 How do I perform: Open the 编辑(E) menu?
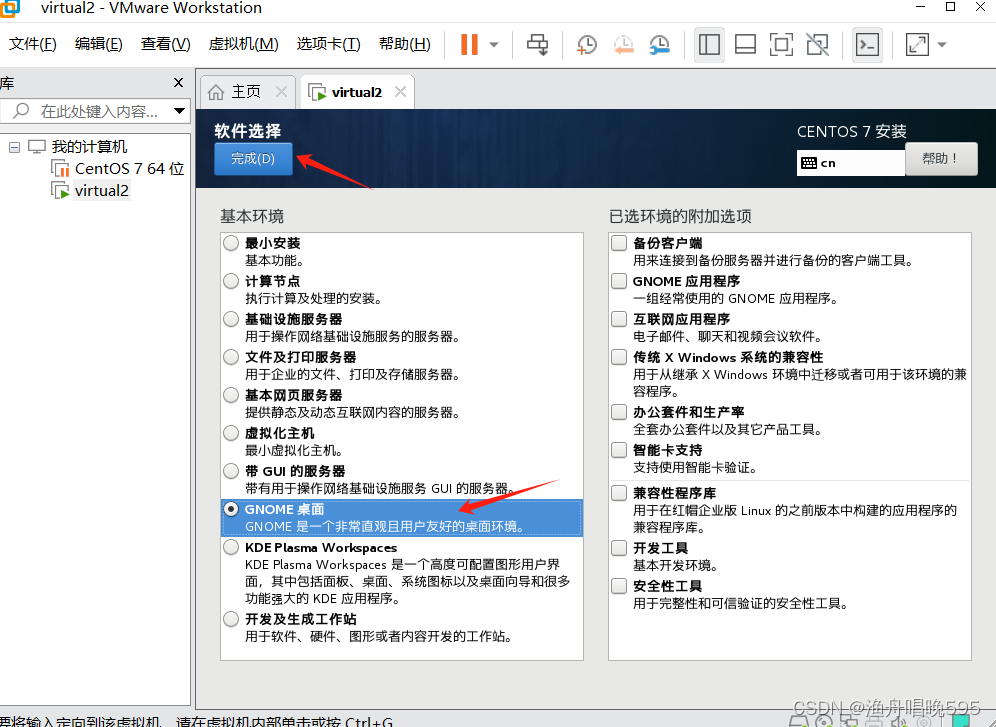(x=98, y=44)
